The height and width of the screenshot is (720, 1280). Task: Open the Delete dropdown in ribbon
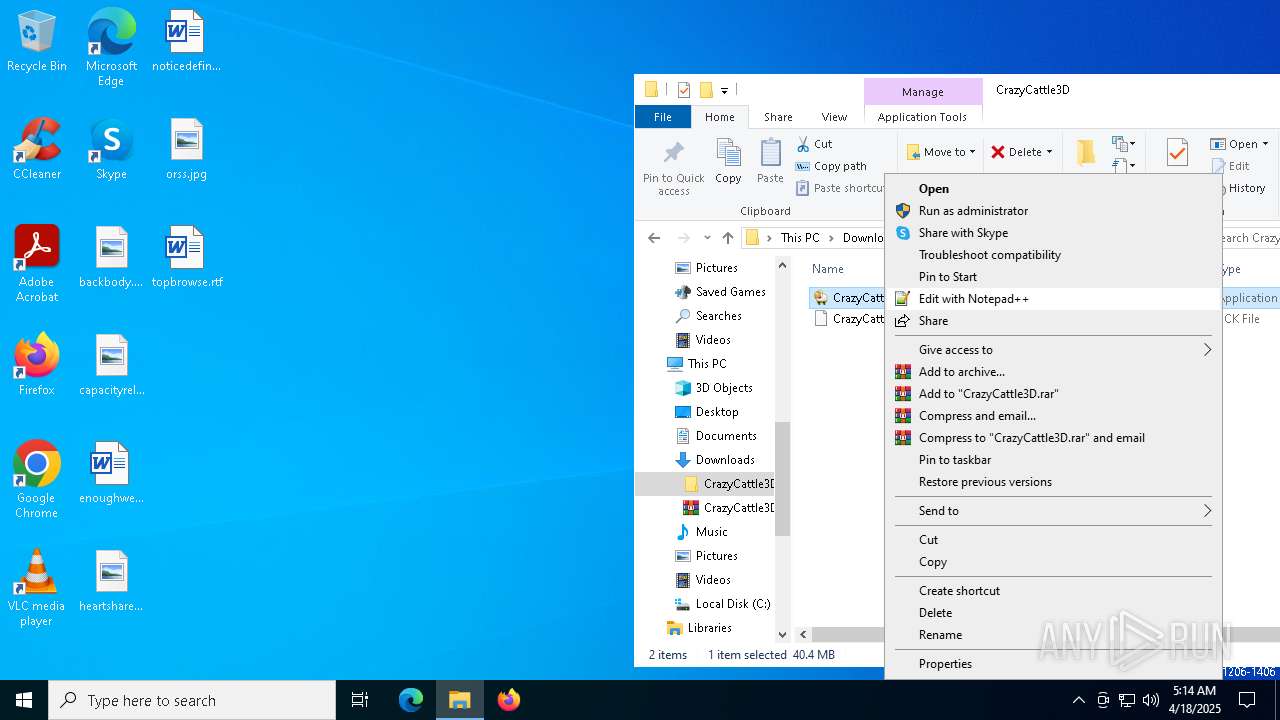tap(1021, 152)
